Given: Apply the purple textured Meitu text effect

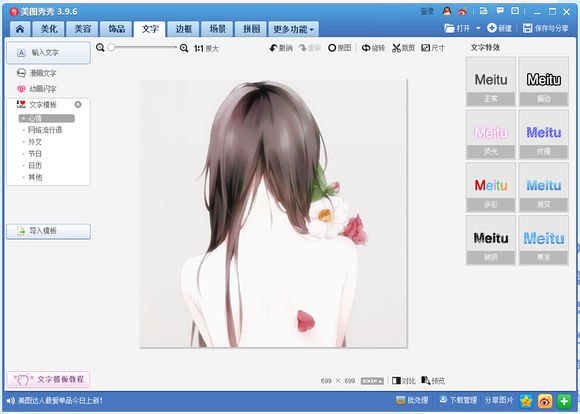Looking at the screenshot, I should click(544, 135).
